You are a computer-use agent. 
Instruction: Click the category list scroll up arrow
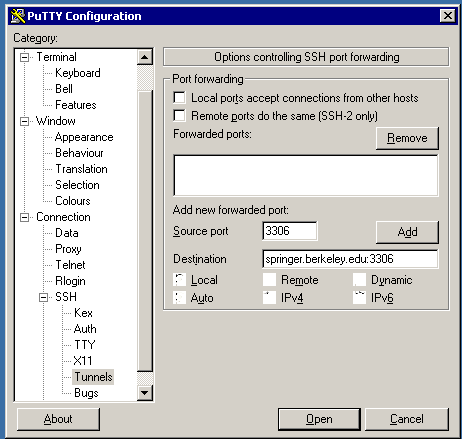(145, 57)
